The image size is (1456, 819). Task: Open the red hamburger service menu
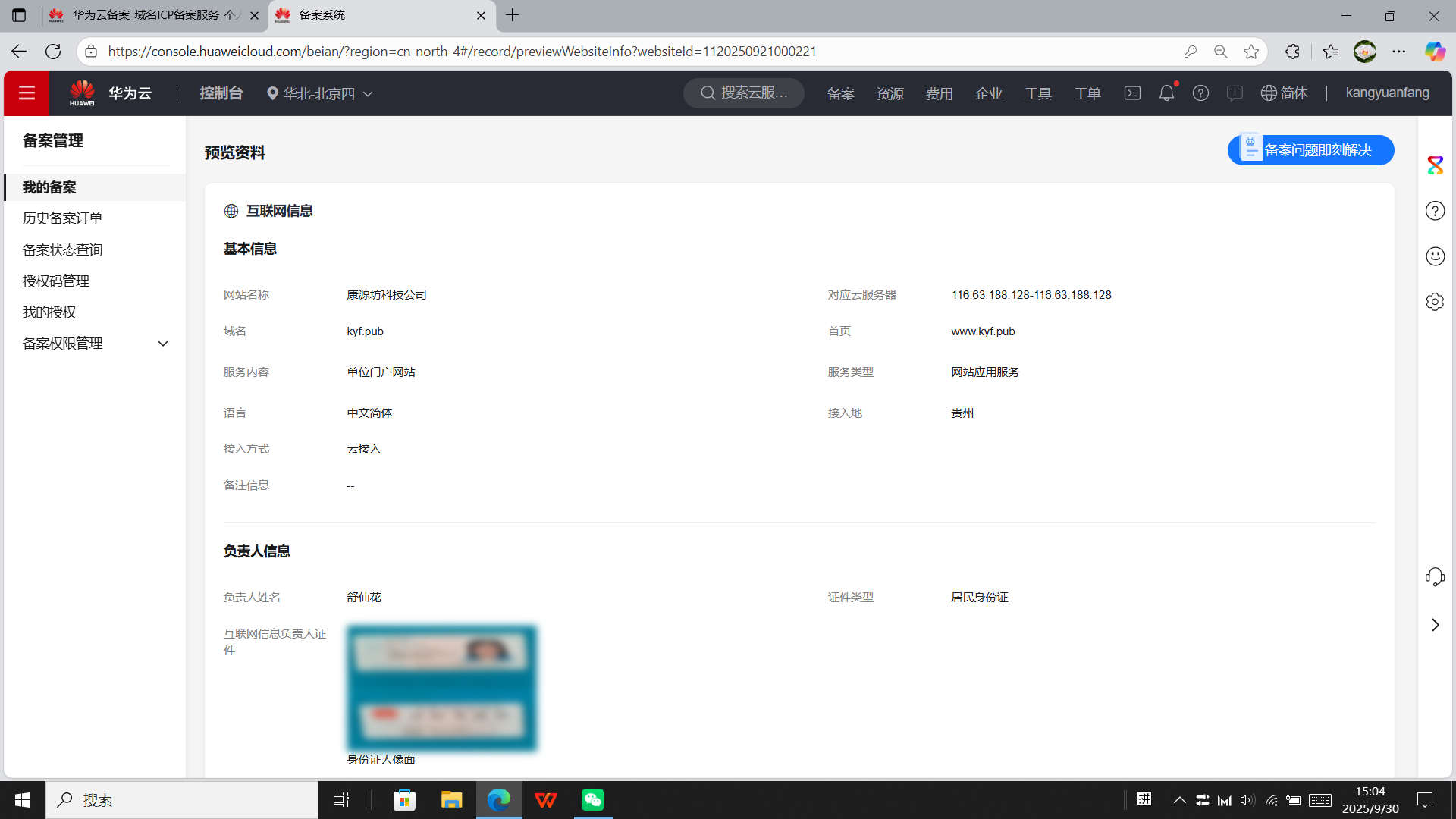[x=27, y=93]
